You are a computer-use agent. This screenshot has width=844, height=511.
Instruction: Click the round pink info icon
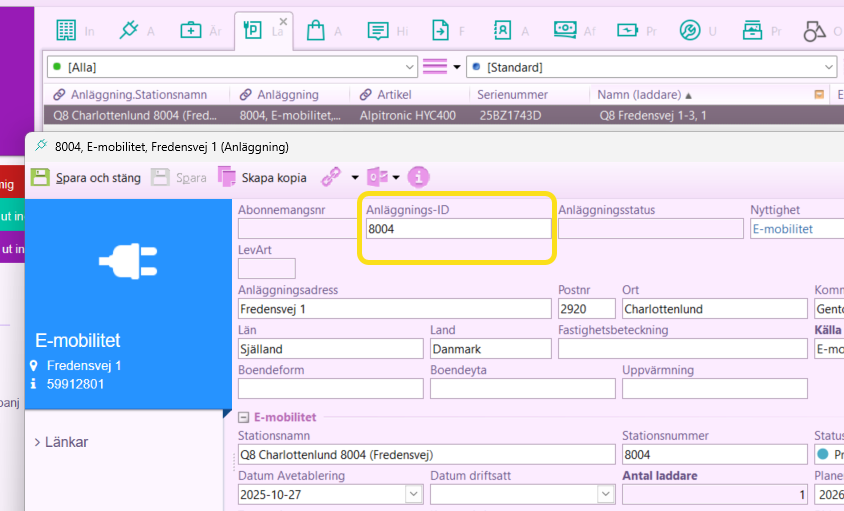418,177
